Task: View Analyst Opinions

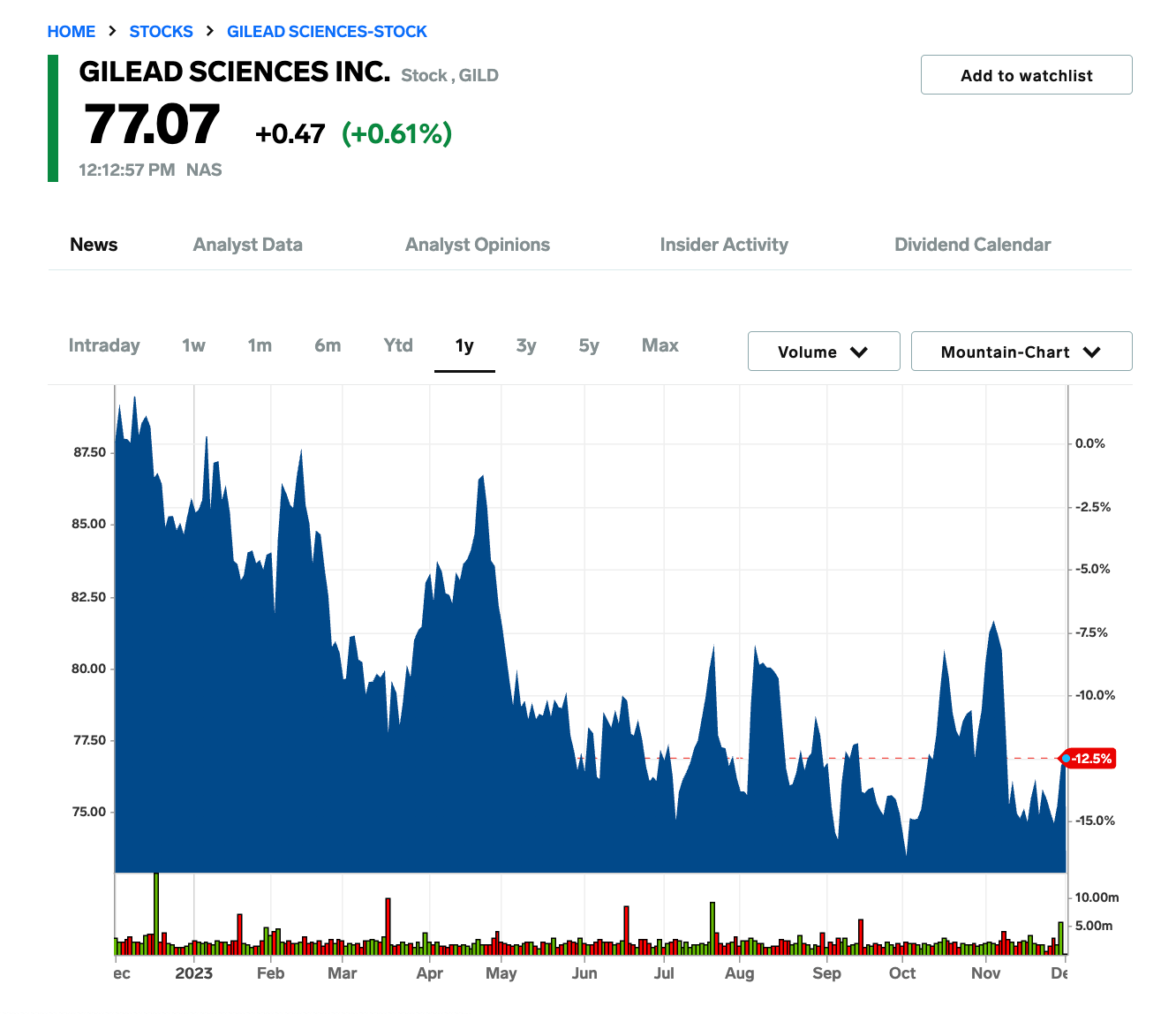Action: click(478, 245)
